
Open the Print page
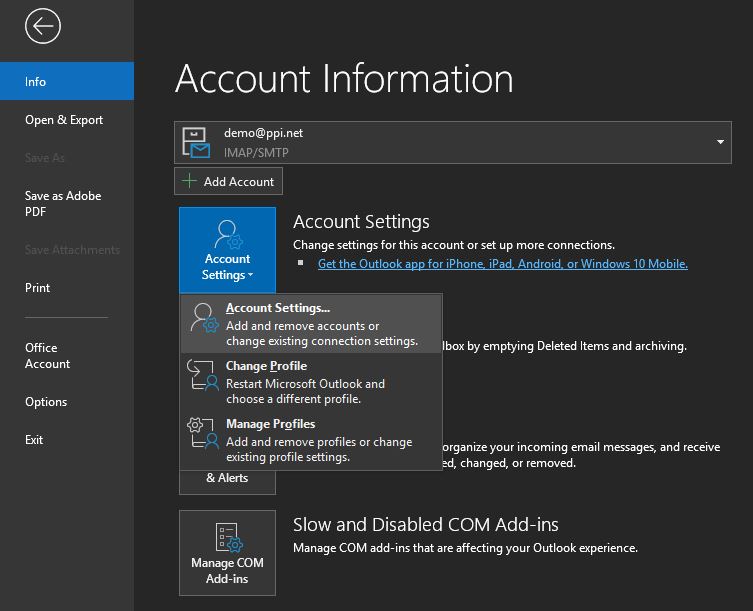click(x=37, y=288)
